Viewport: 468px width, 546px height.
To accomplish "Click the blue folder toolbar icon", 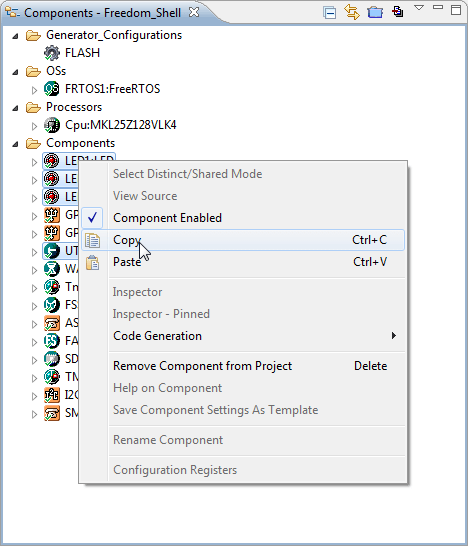I will pos(375,12).
